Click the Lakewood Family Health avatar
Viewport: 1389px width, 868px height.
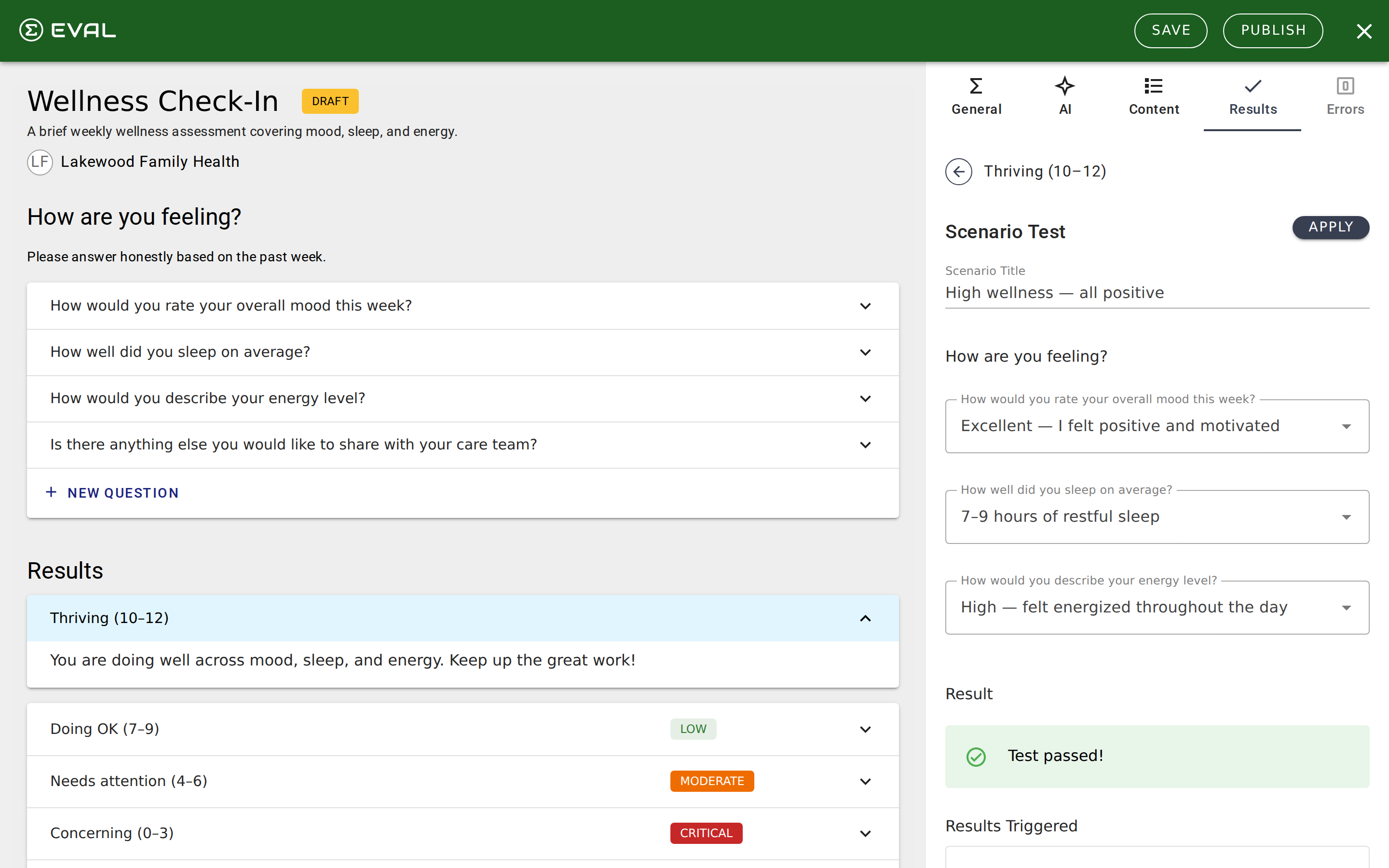(40, 162)
